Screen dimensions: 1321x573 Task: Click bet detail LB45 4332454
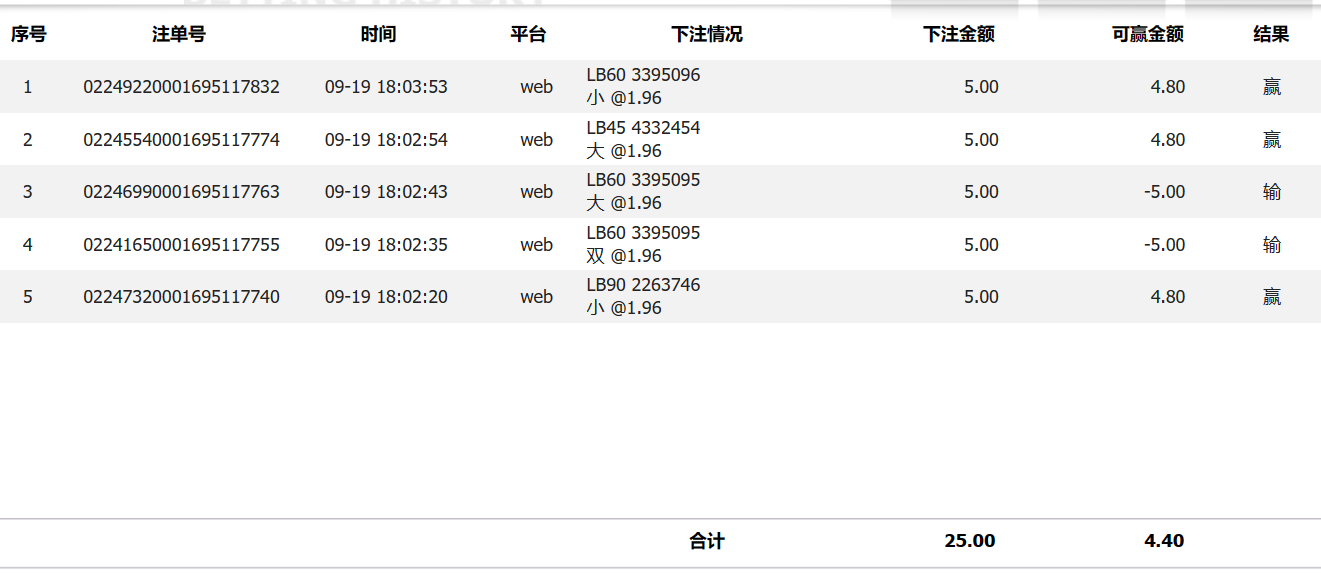point(643,128)
